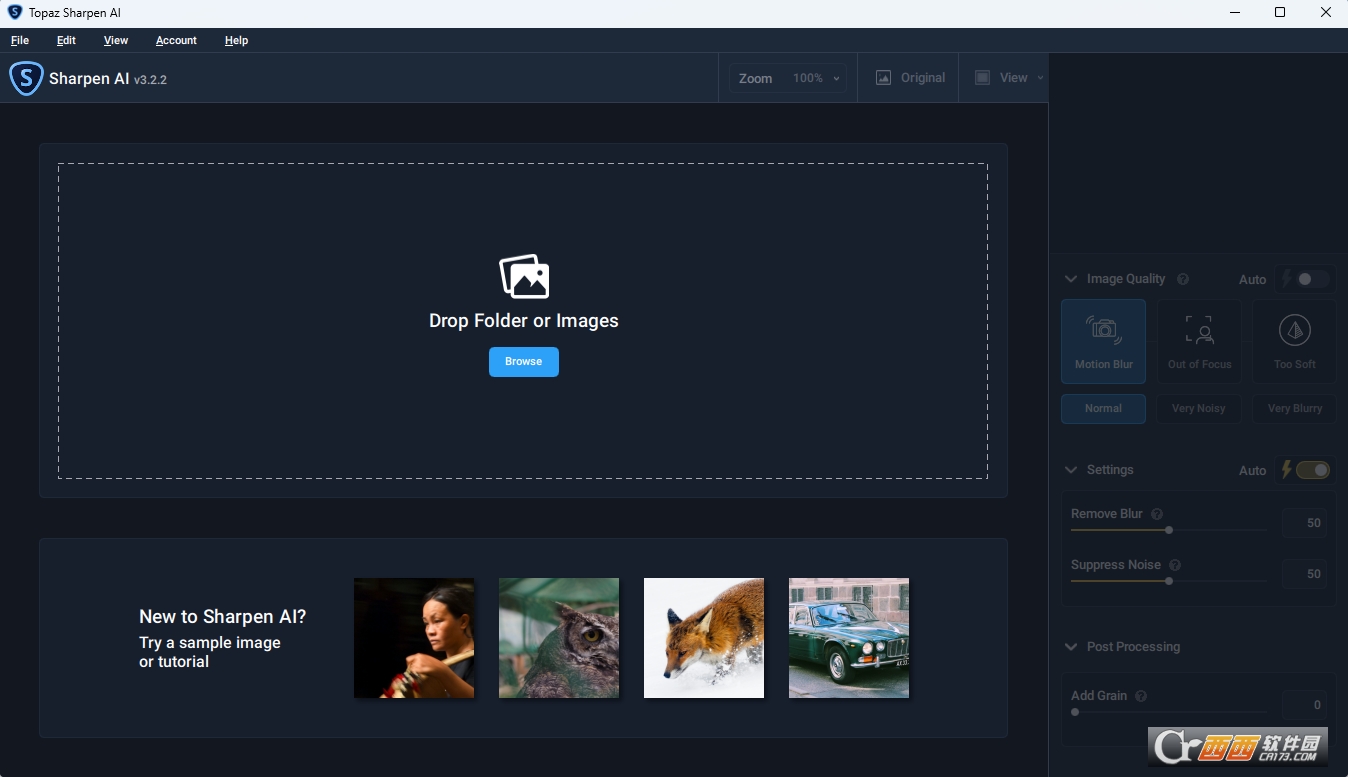Open the Zoom 100% dropdown

tap(788, 78)
